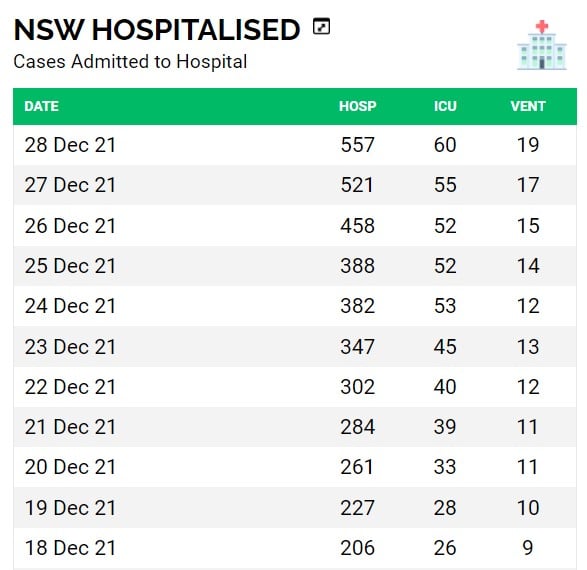
Task: Select the 22 Dec 21 row date
Action: (x=70, y=387)
